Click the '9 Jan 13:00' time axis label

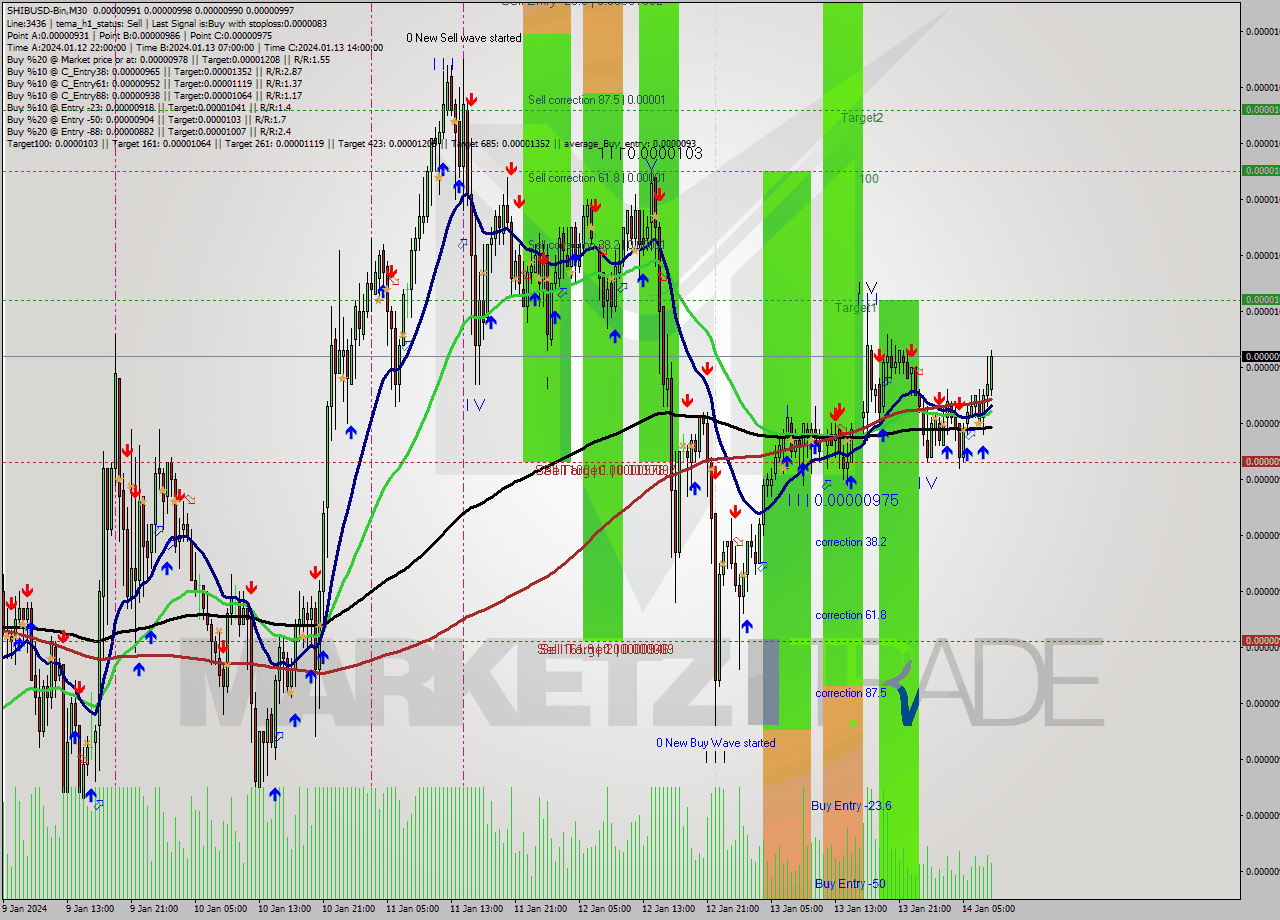coord(90,909)
